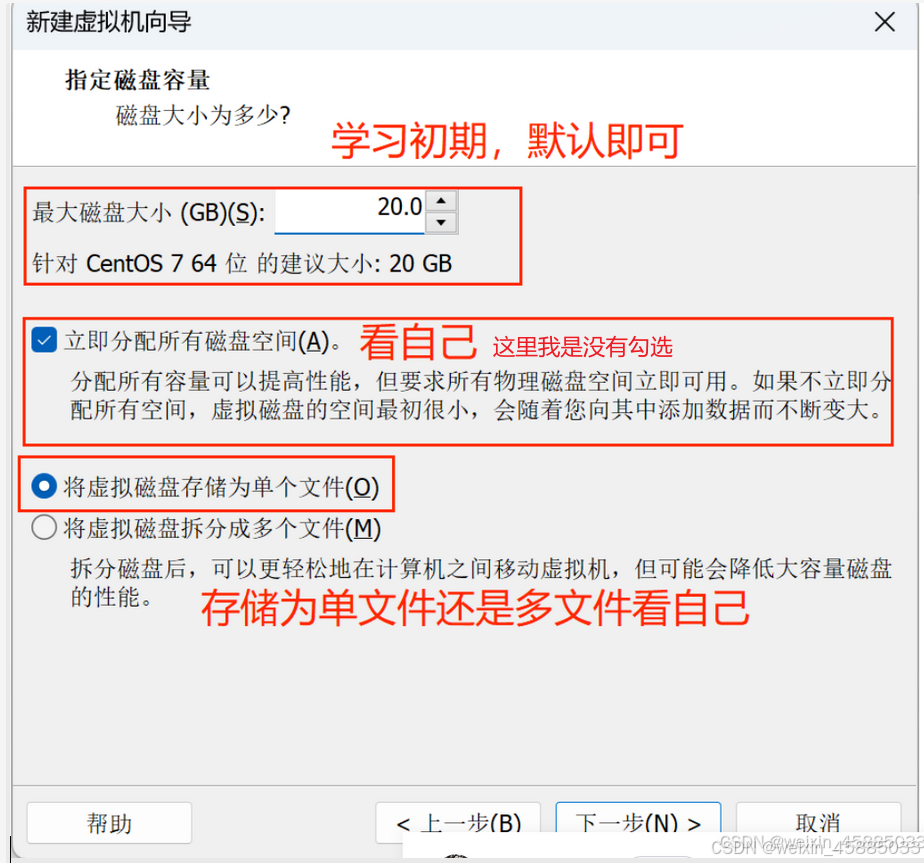Click the 新建虚拟机向导 title bar text
The height and width of the screenshot is (863, 924).
(x=108, y=22)
